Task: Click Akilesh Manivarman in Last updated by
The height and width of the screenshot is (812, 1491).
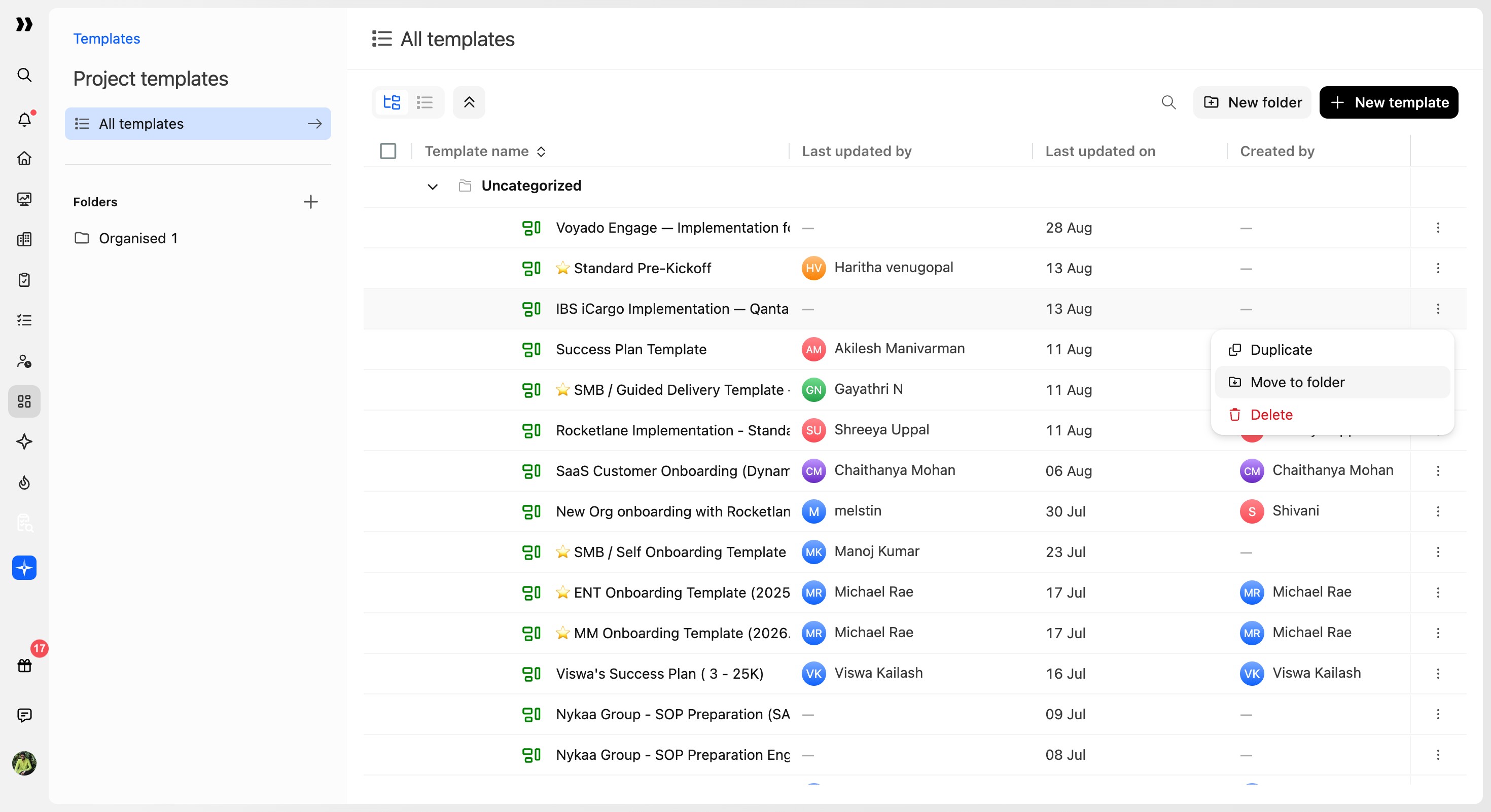Action: click(x=900, y=349)
